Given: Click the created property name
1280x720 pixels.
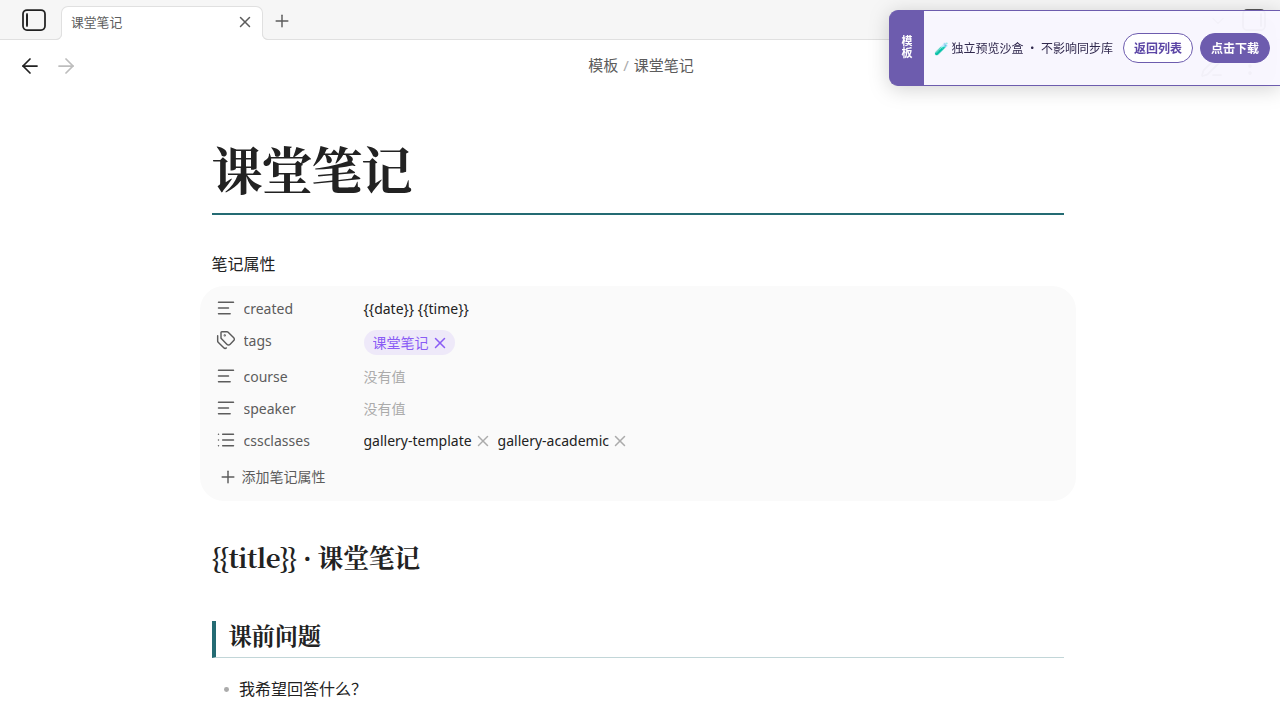Looking at the screenshot, I should click(268, 309).
